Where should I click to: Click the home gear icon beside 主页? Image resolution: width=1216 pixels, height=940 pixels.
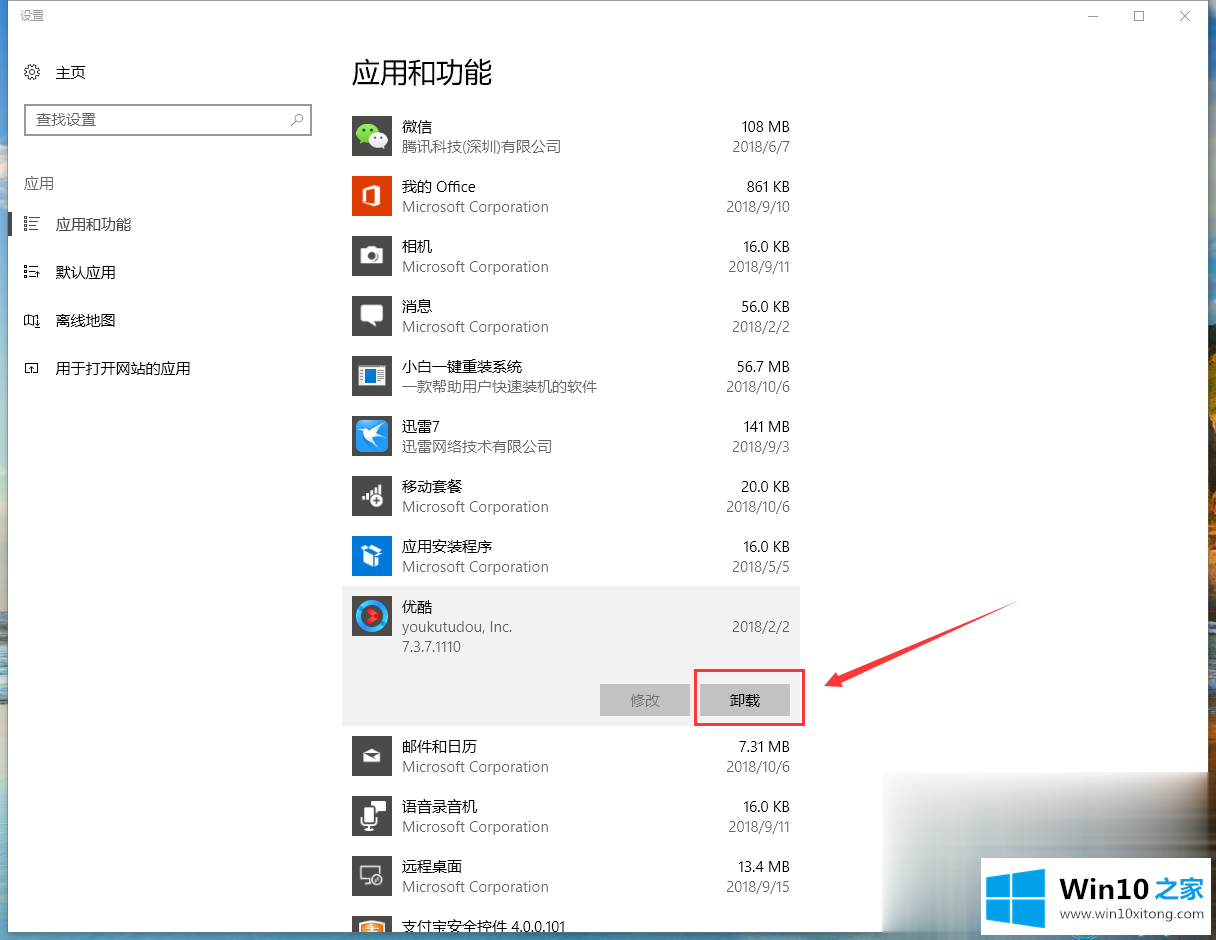pyautogui.click(x=33, y=72)
